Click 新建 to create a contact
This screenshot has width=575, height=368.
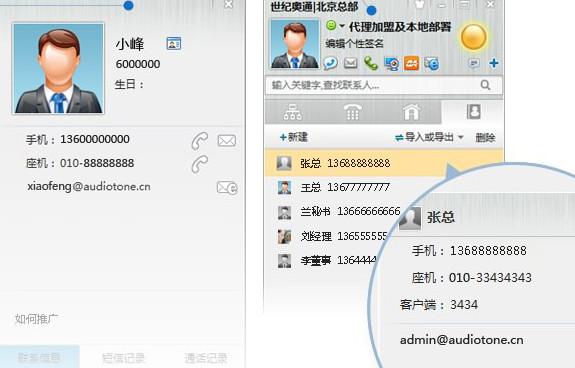pos(294,137)
